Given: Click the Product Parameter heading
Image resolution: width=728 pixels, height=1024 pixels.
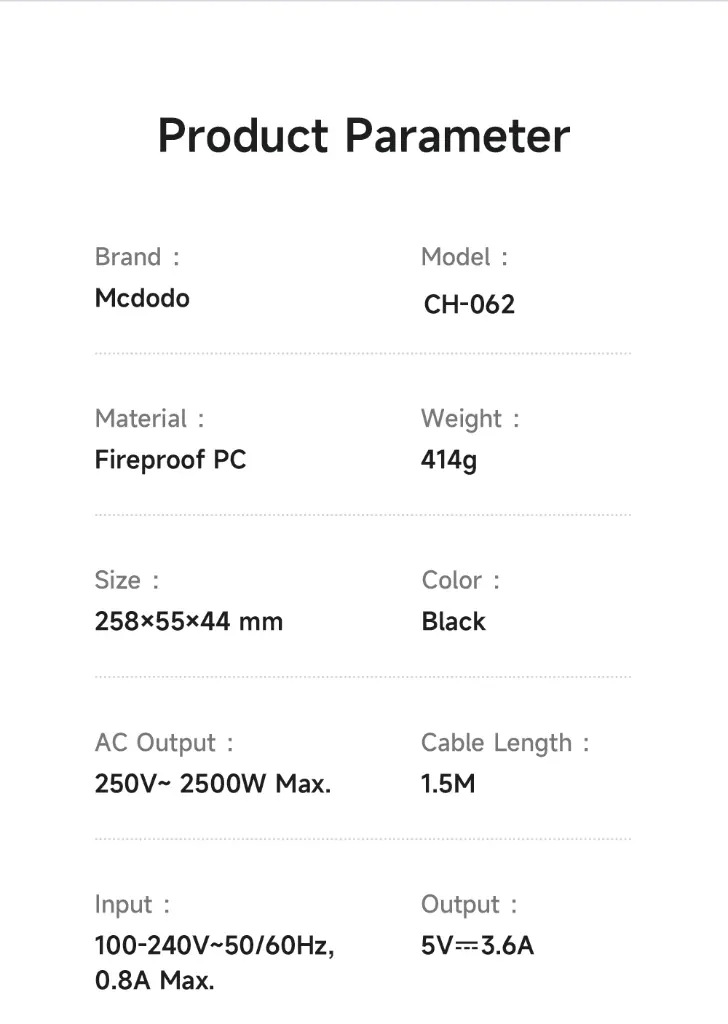Looking at the screenshot, I should [x=364, y=136].
